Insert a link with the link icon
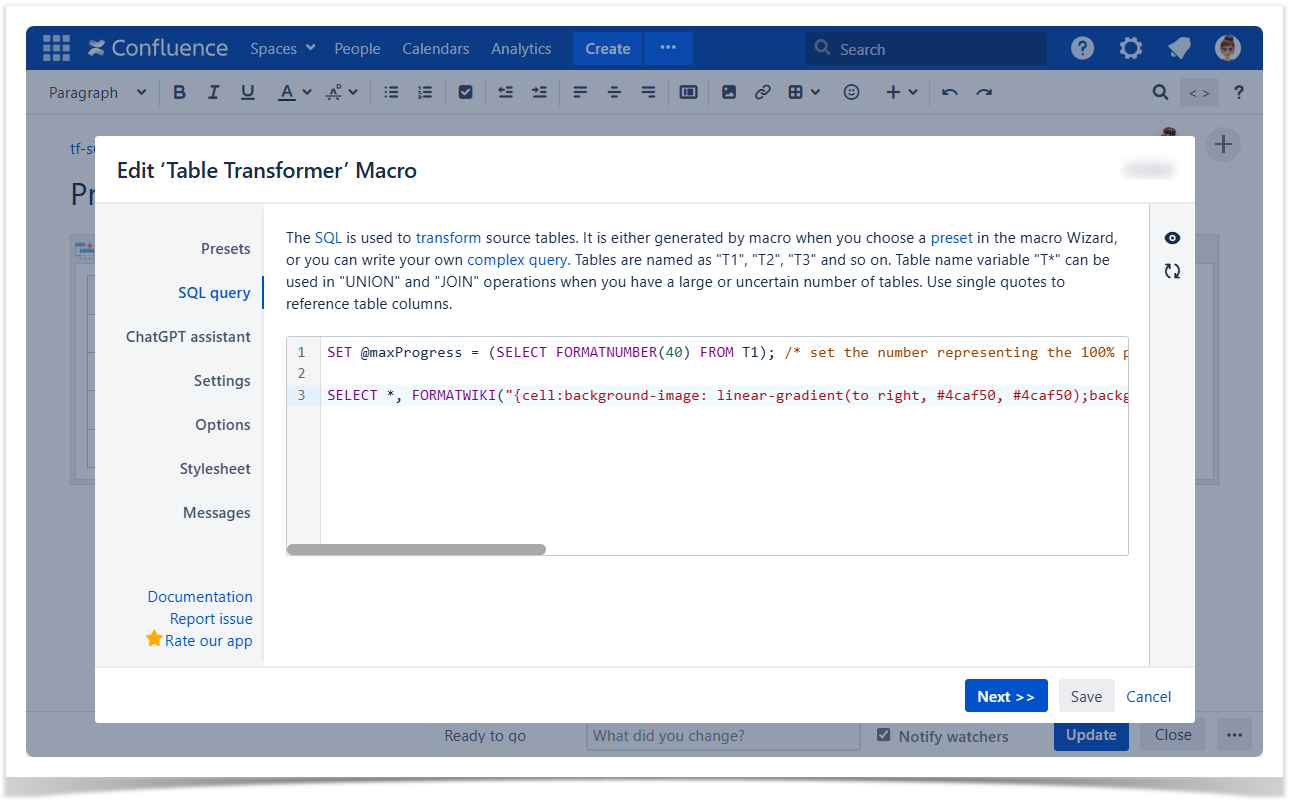 pos(762,92)
